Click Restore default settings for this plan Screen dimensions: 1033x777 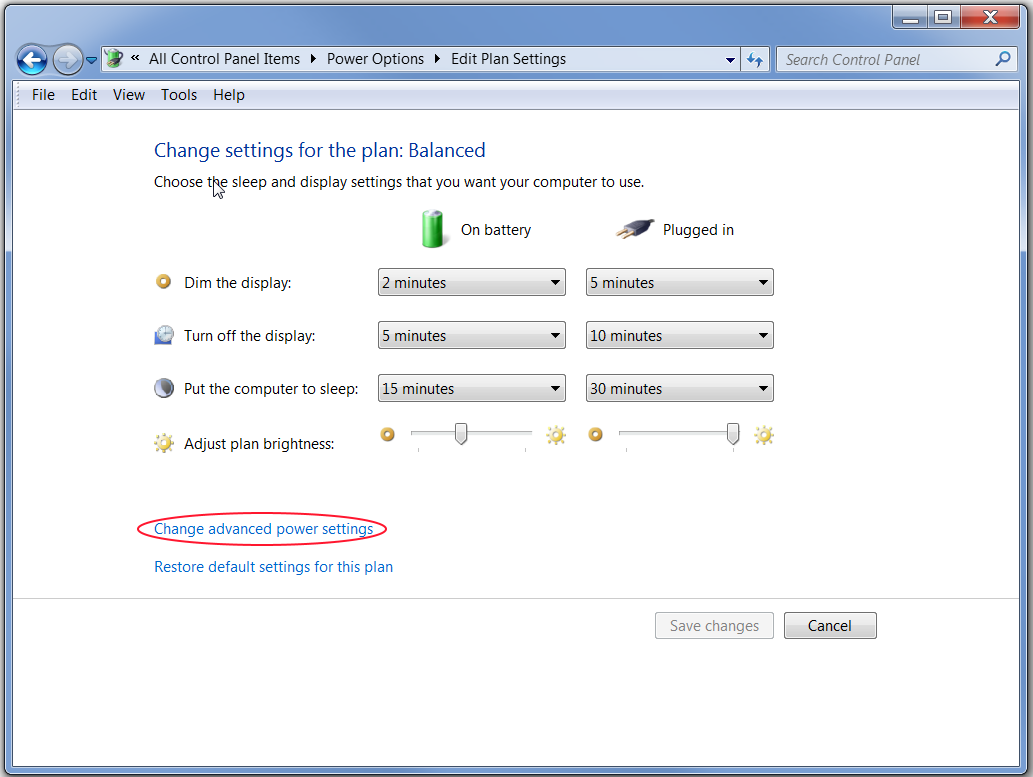[273, 567]
